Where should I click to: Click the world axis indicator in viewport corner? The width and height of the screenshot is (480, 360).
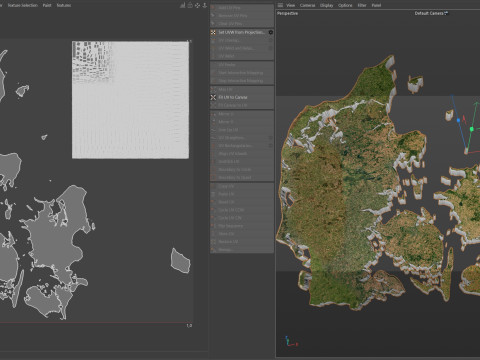click(290, 341)
